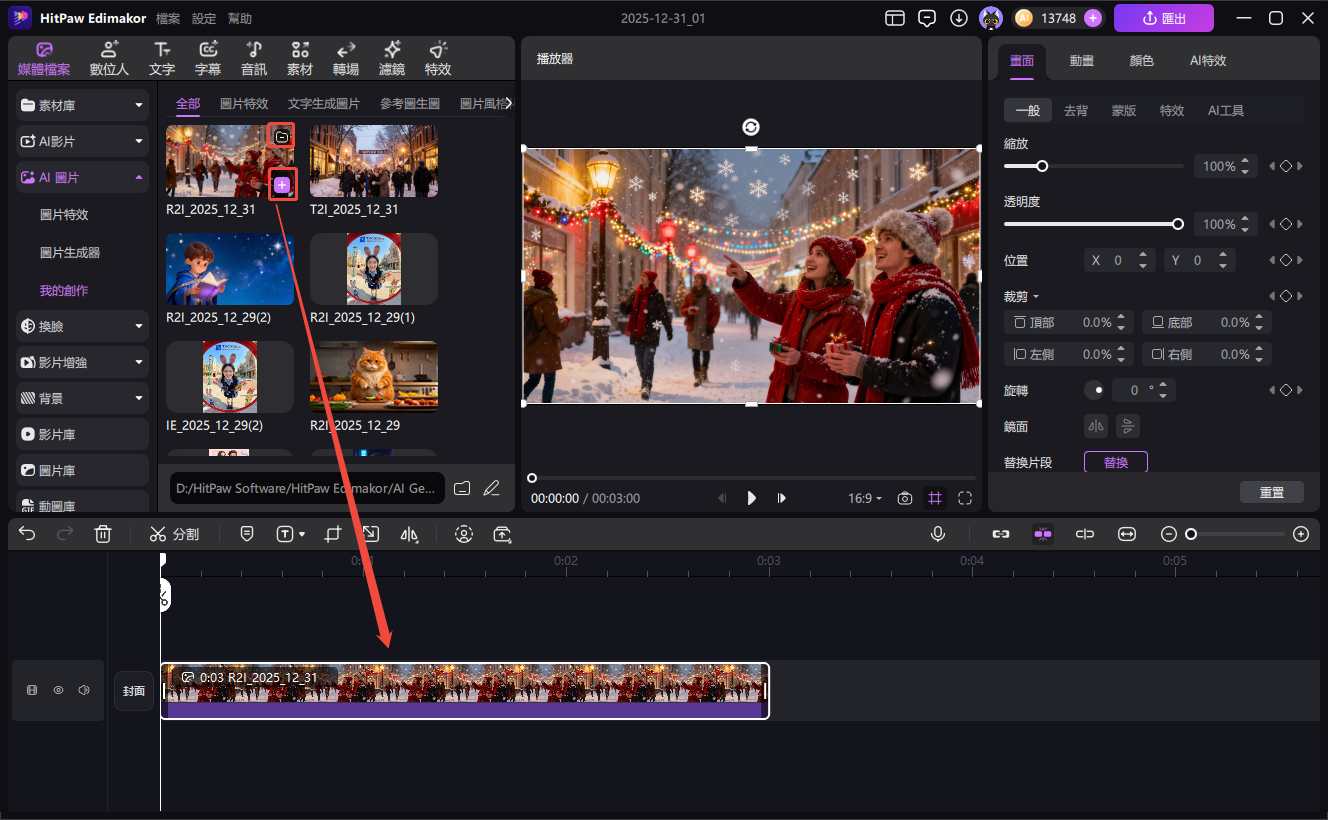This screenshot has width=1328, height=820.
Task: Take a snapshot with the camera icon
Action: (x=905, y=498)
